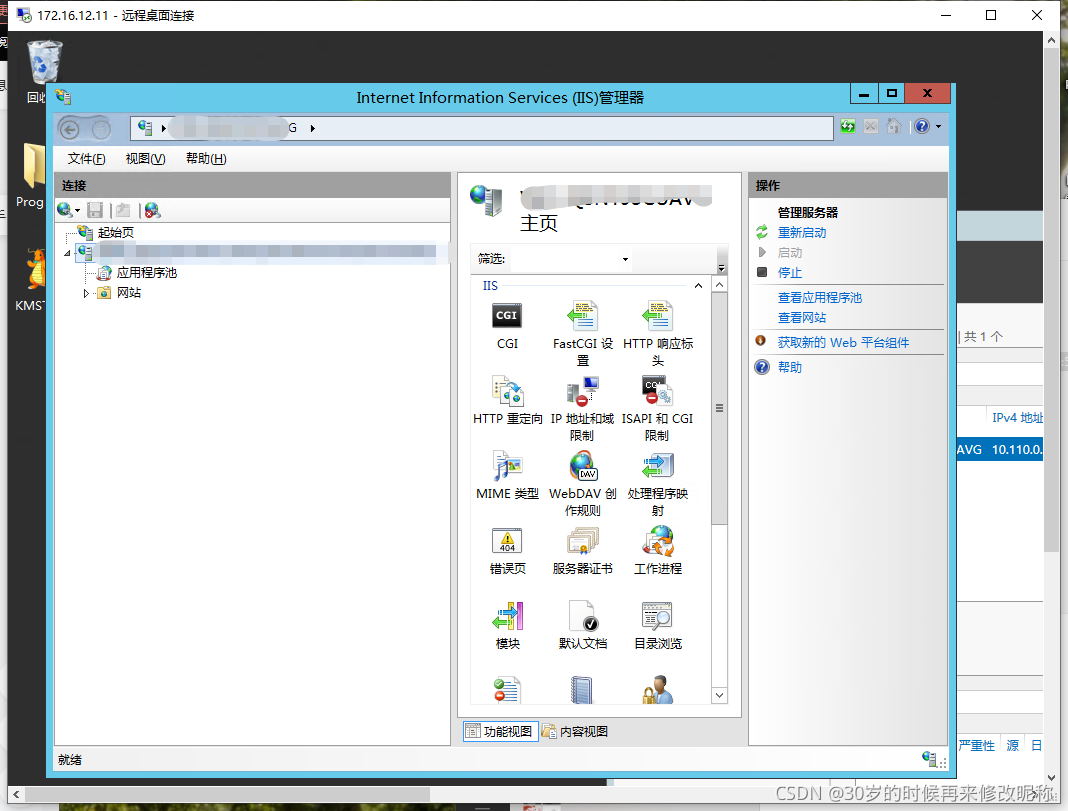The image size is (1068, 811).
Task: Click the home icon in IIS toolbar
Action: [x=894, y=127]
